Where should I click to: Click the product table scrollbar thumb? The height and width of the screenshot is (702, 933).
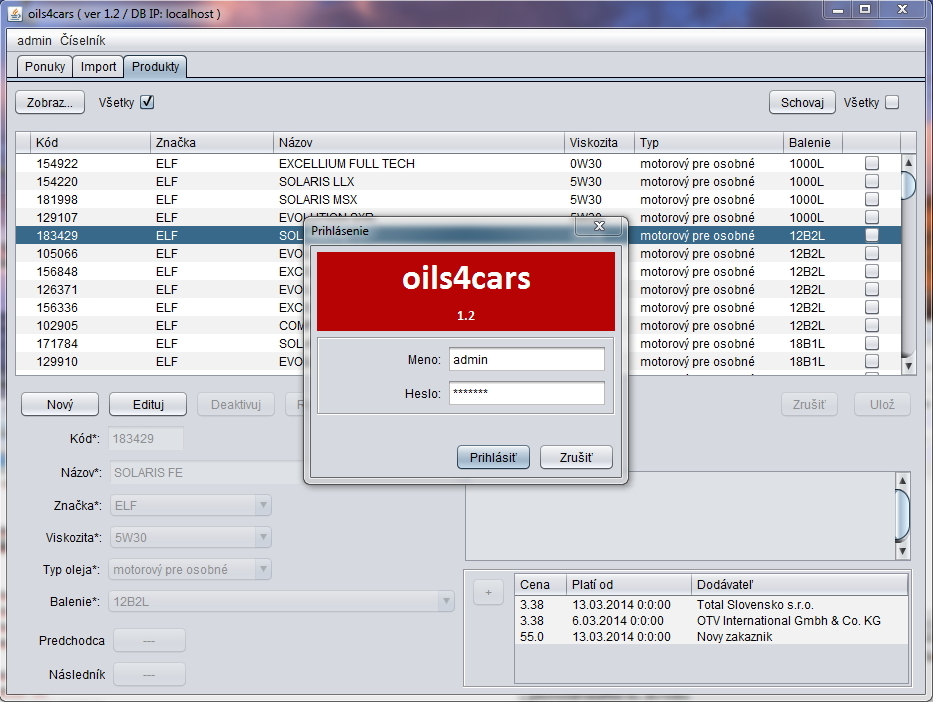tap(908, 185)
